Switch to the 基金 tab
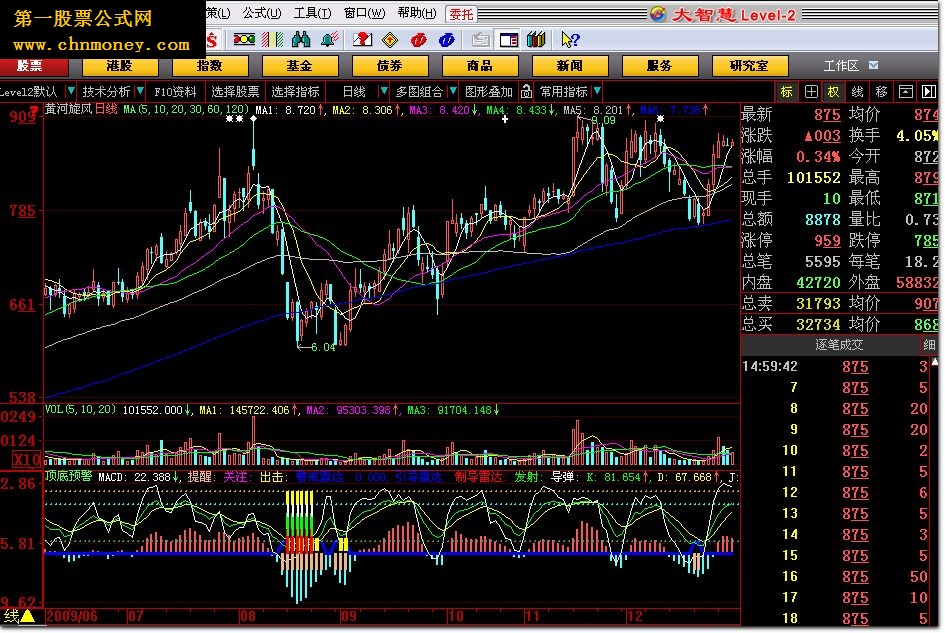This screenshot has width=945, height=633. click(x=300, y=65)
